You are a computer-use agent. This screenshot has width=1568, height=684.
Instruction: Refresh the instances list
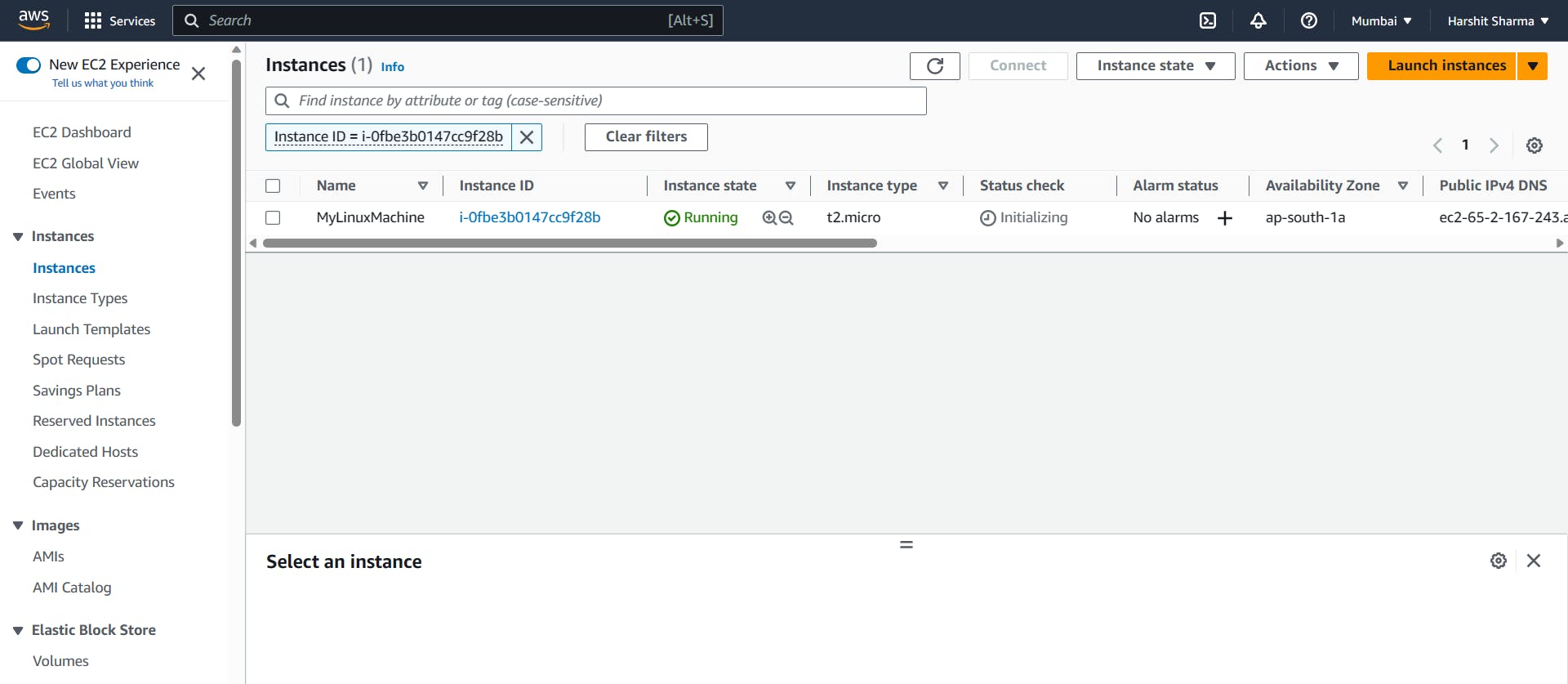[x=935, y=65]
